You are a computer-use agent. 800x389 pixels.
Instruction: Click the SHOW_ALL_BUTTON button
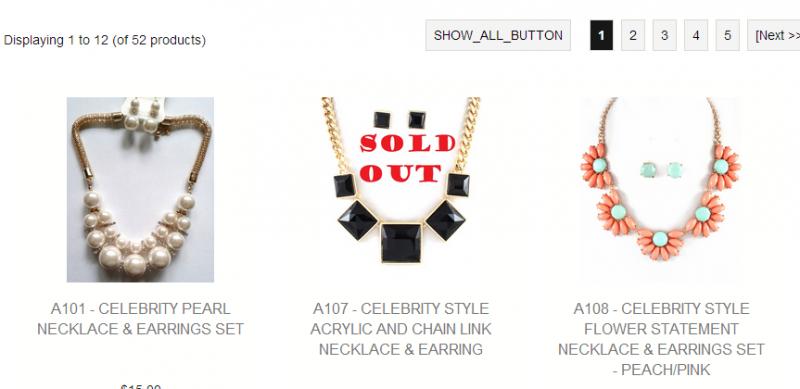(498, 35)
